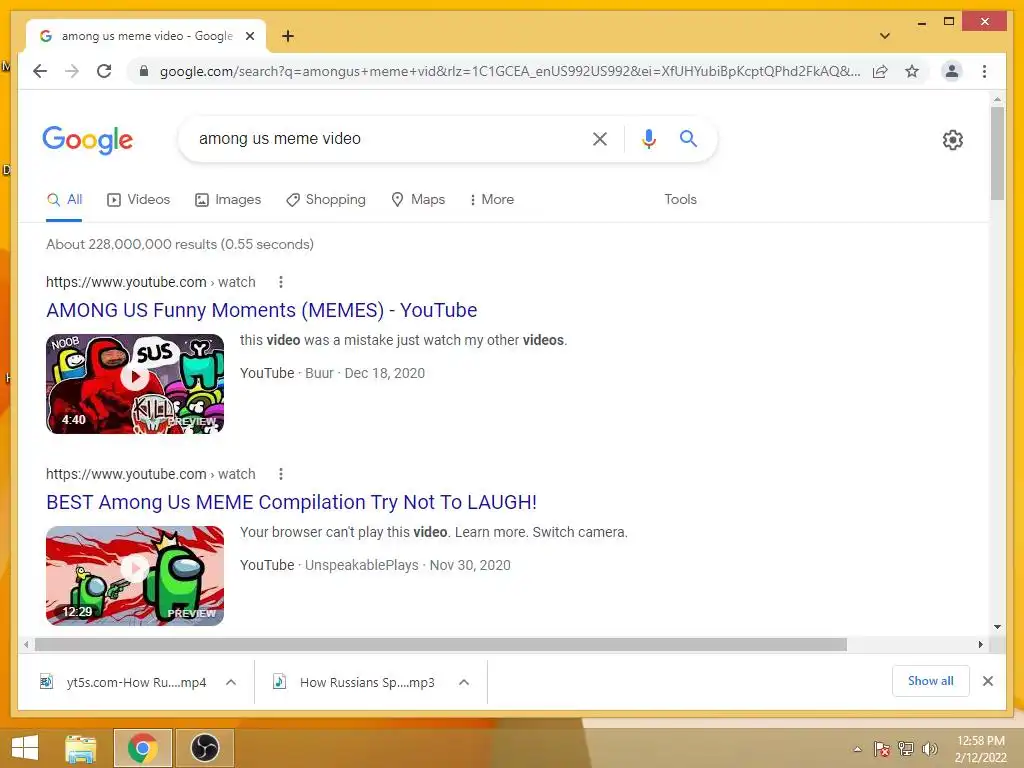Bookmark this tab with the star
1024x768 pixels.
coord(912,71)
